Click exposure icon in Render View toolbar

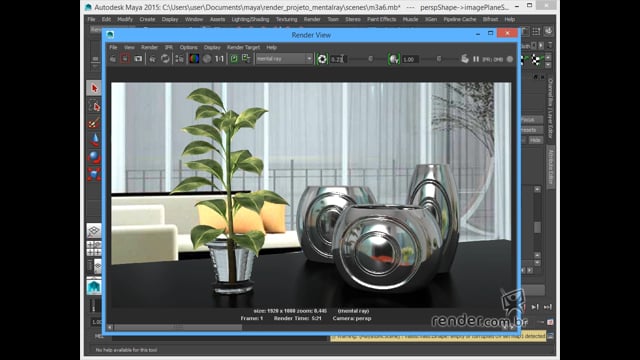[322, 59]
